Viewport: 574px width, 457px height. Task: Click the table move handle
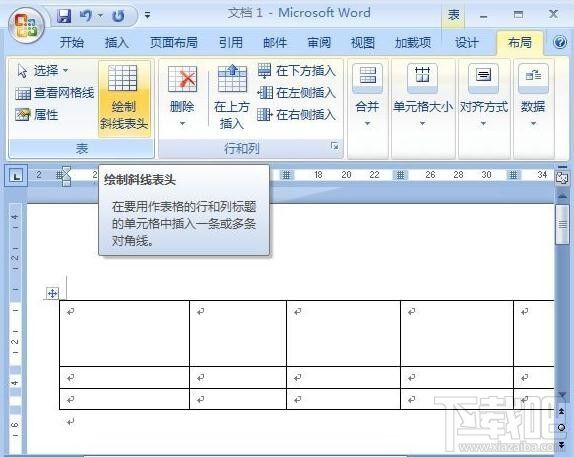click(52, 293)
